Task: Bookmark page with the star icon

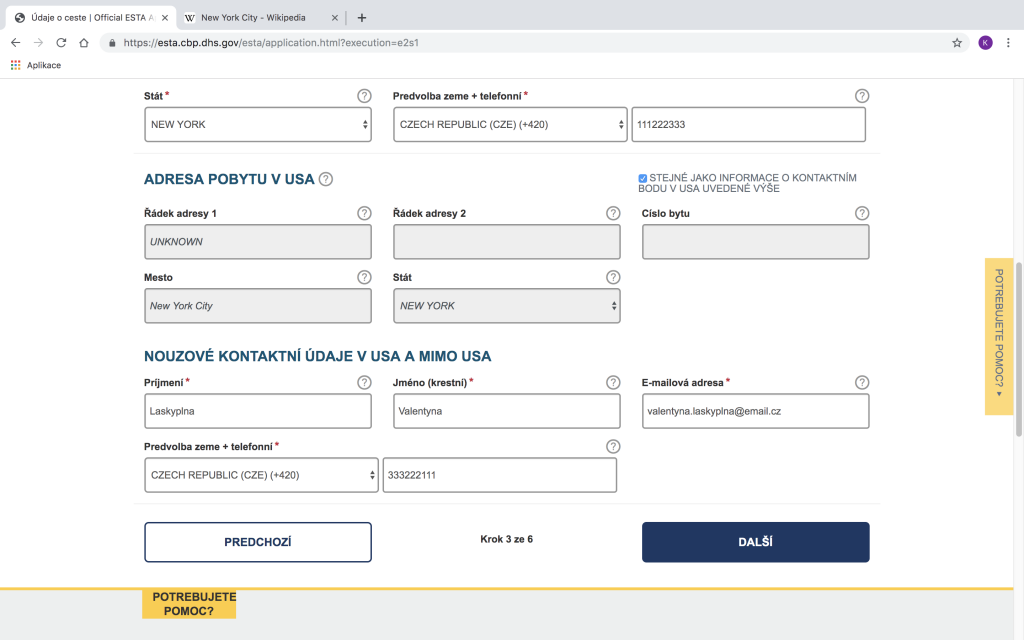Action: [957, 43]
